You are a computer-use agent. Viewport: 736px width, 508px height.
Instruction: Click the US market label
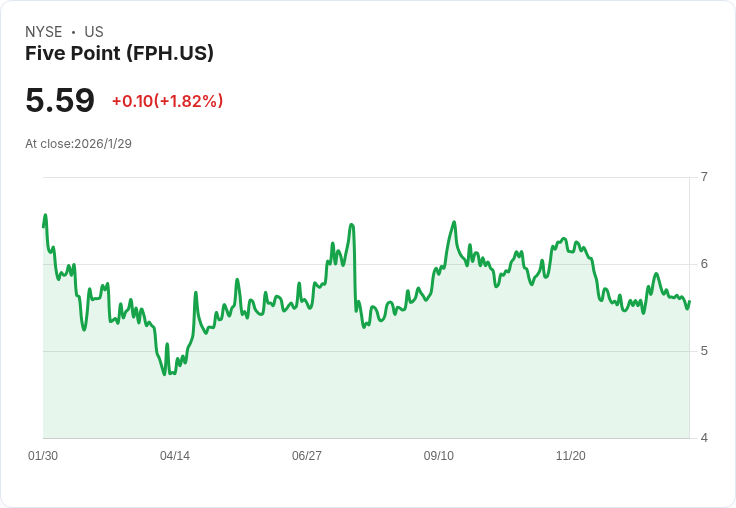coord(94,32)
